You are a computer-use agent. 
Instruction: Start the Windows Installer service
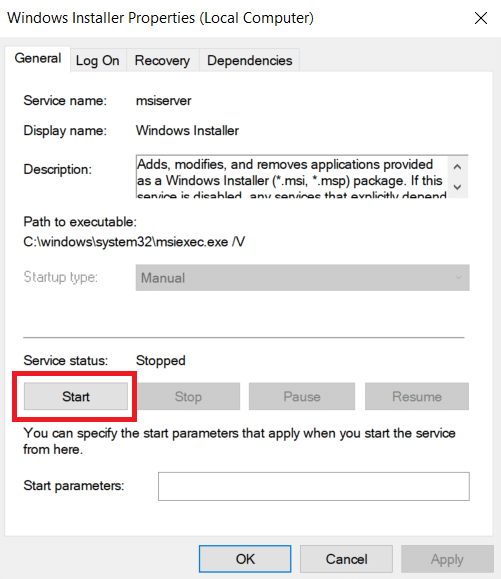(x=76, y=397)
